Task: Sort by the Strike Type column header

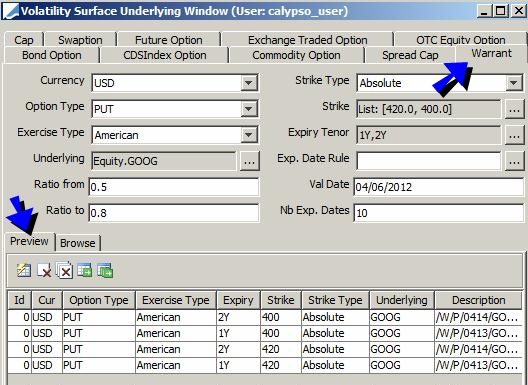Action: [x=335, y=300]
